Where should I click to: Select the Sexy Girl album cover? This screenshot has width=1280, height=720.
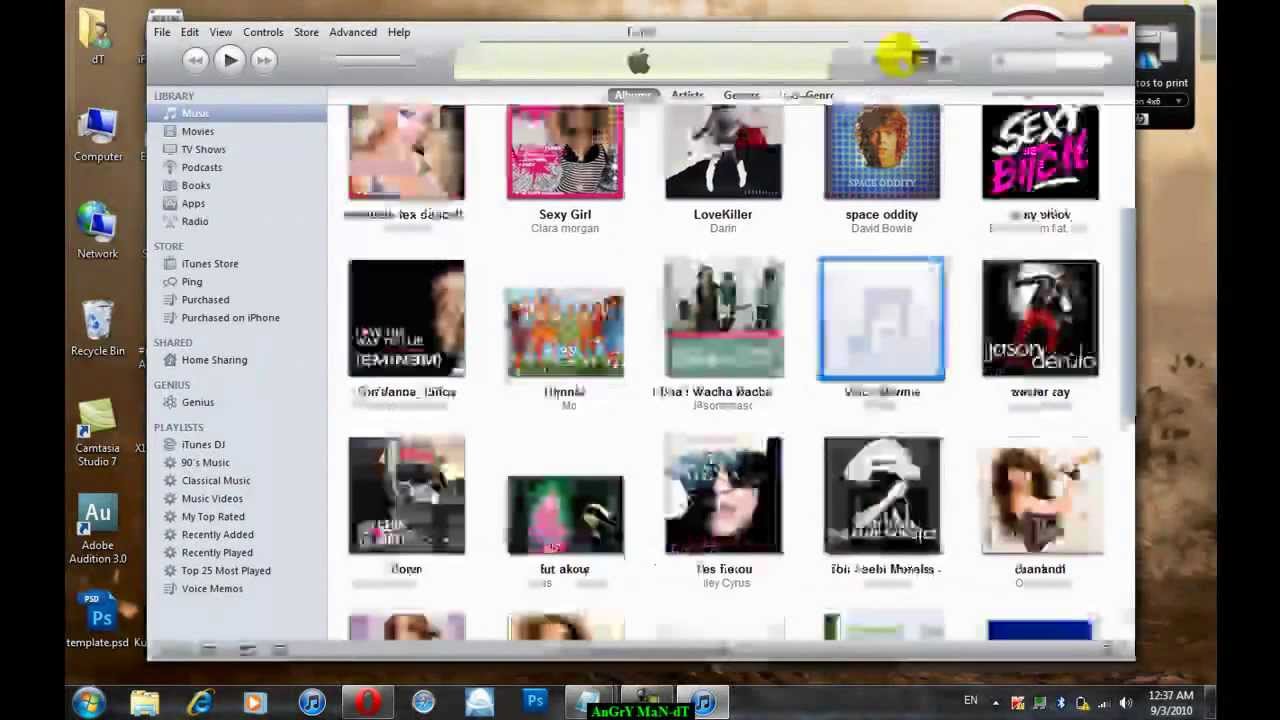pos(565,152)
